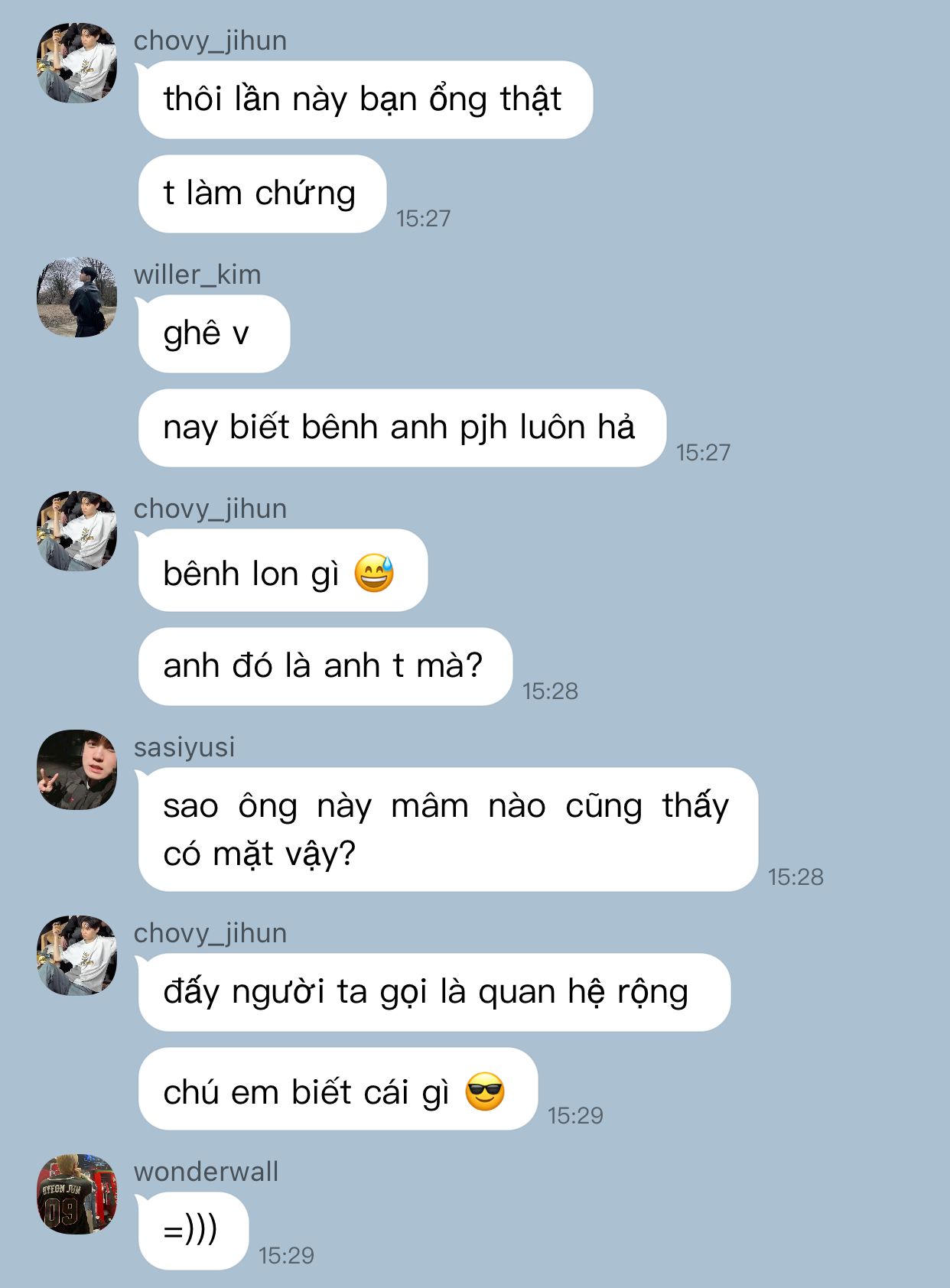Tap the "anh đó là anh t mà?" bubble
Viewport: 950px width, 1288px height.
click(x=325, y=667)
